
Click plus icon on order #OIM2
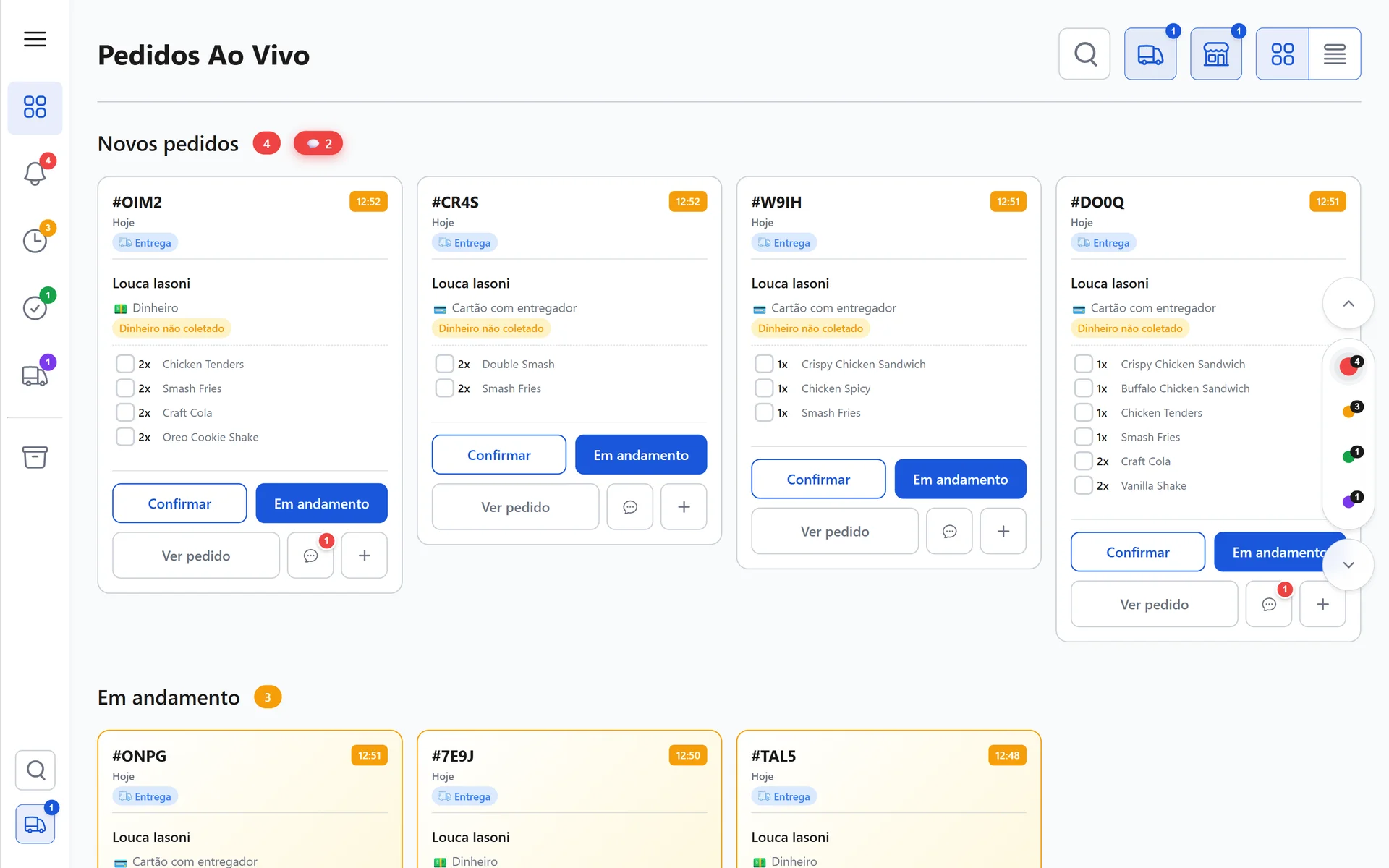coord(364,556)
